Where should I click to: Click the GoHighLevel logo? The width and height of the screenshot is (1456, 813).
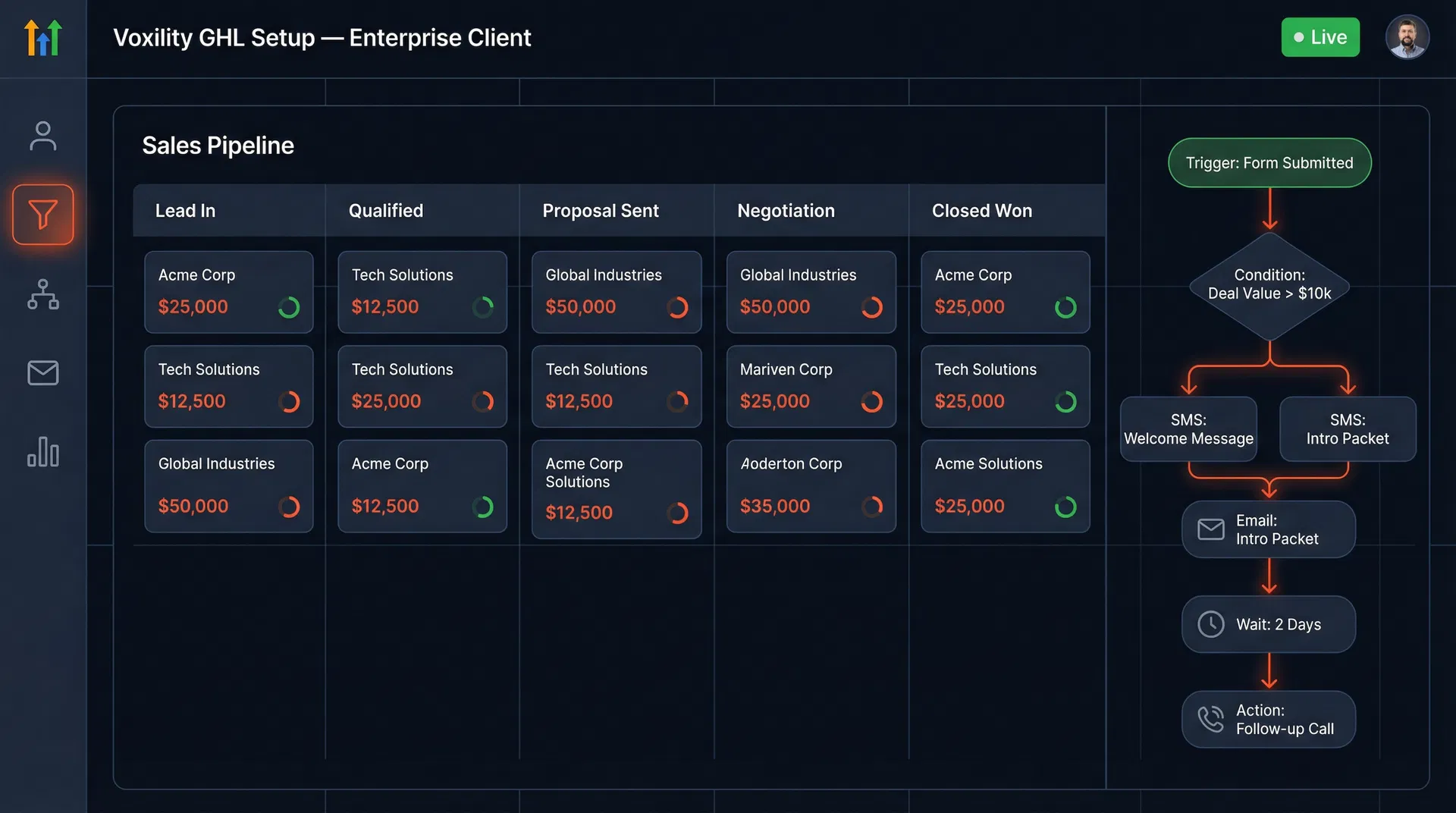point(43,37)
